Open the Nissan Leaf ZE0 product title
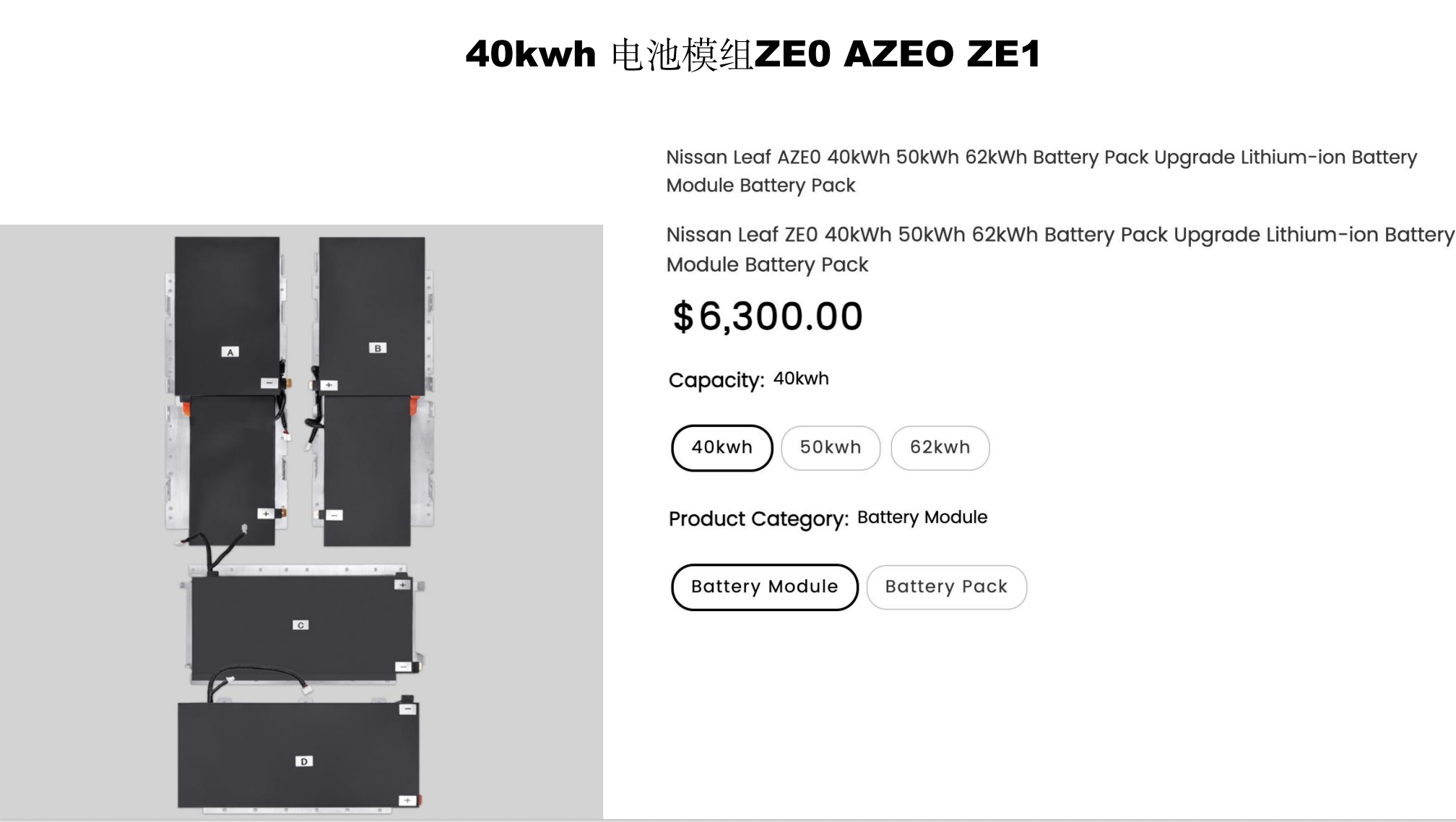This screenshot has width=1456, height=822. coord(1059,249)
